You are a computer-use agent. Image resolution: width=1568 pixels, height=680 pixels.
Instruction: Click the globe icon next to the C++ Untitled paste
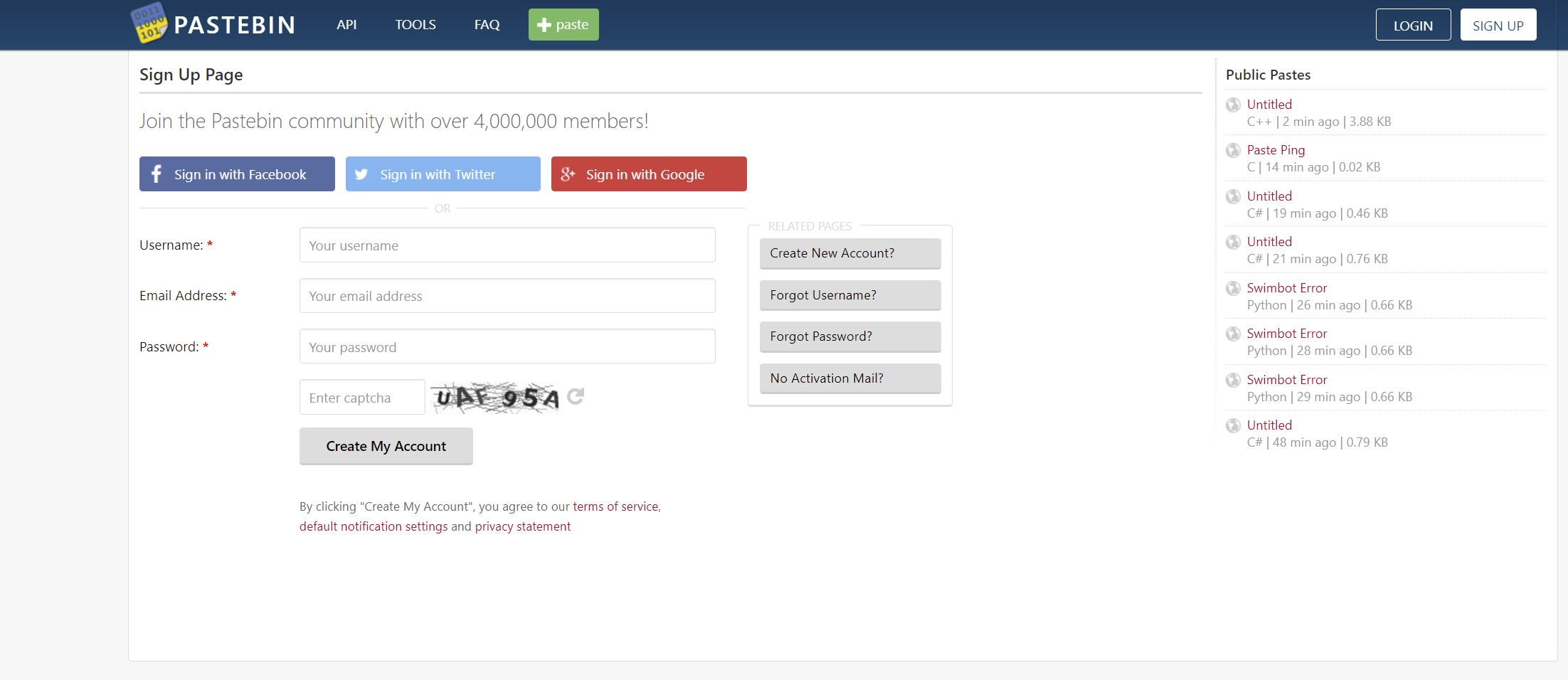1233,105
